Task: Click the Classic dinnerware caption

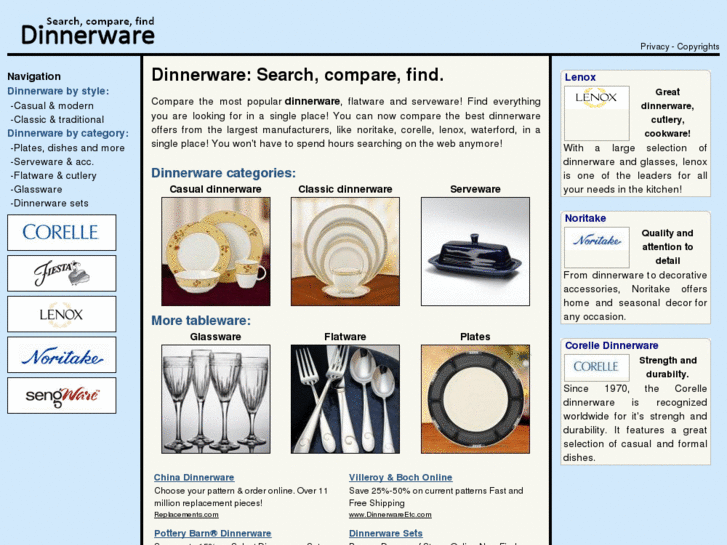Action: (345, 189)
